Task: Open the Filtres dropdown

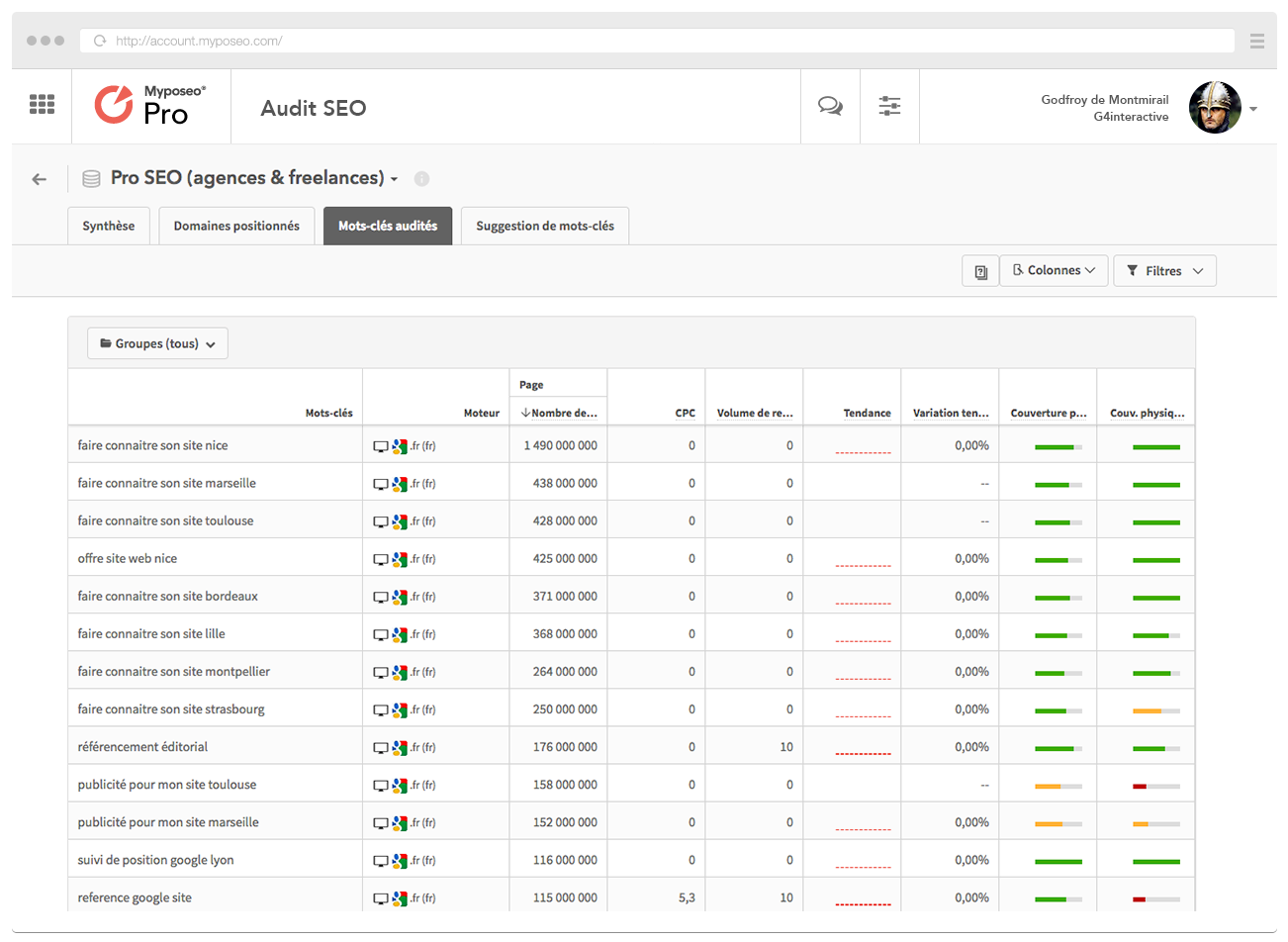Action: tap(1164, 271)
